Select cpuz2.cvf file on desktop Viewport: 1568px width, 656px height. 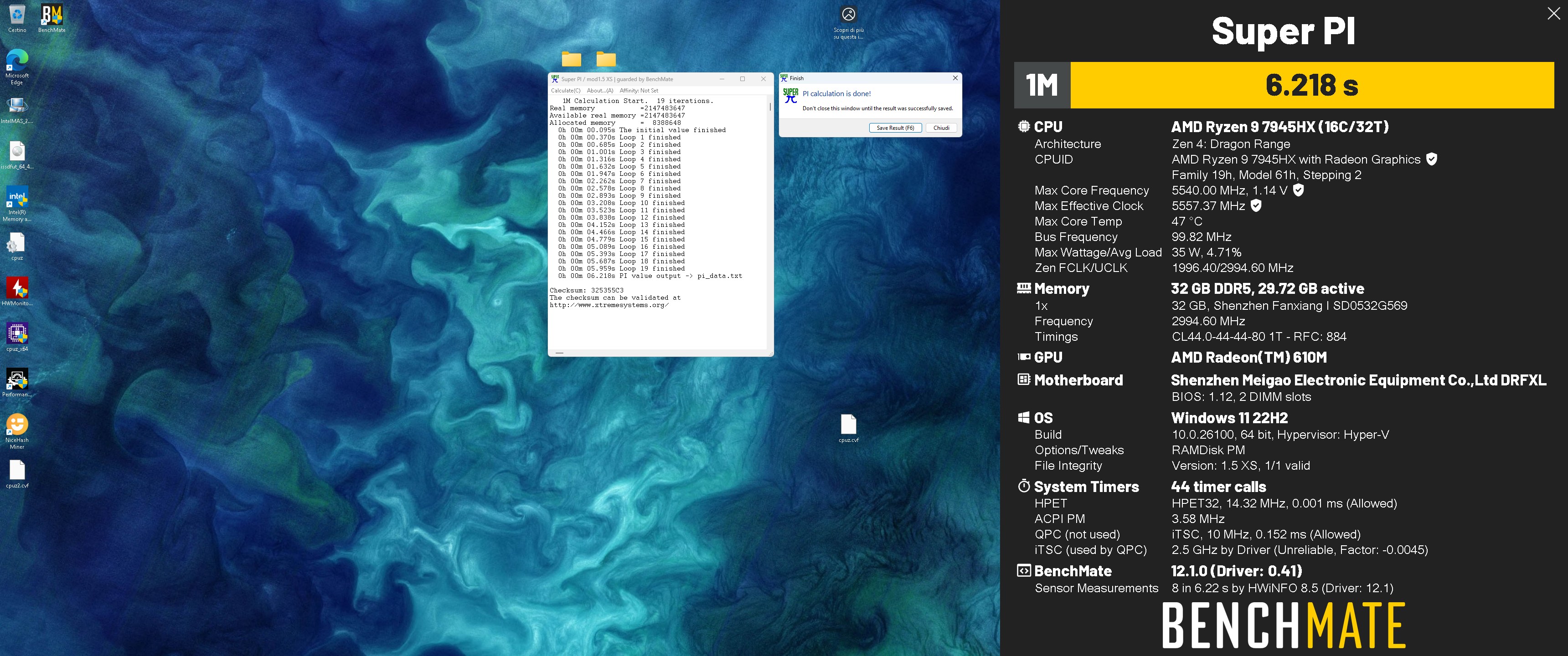17,474
